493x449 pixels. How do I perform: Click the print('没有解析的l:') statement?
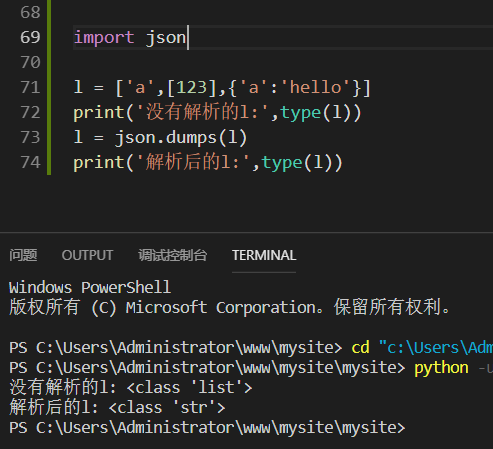217,112
